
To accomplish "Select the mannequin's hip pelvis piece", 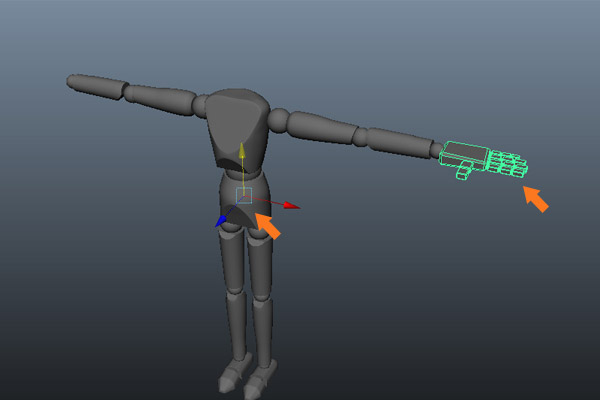I will click(245, 201).
